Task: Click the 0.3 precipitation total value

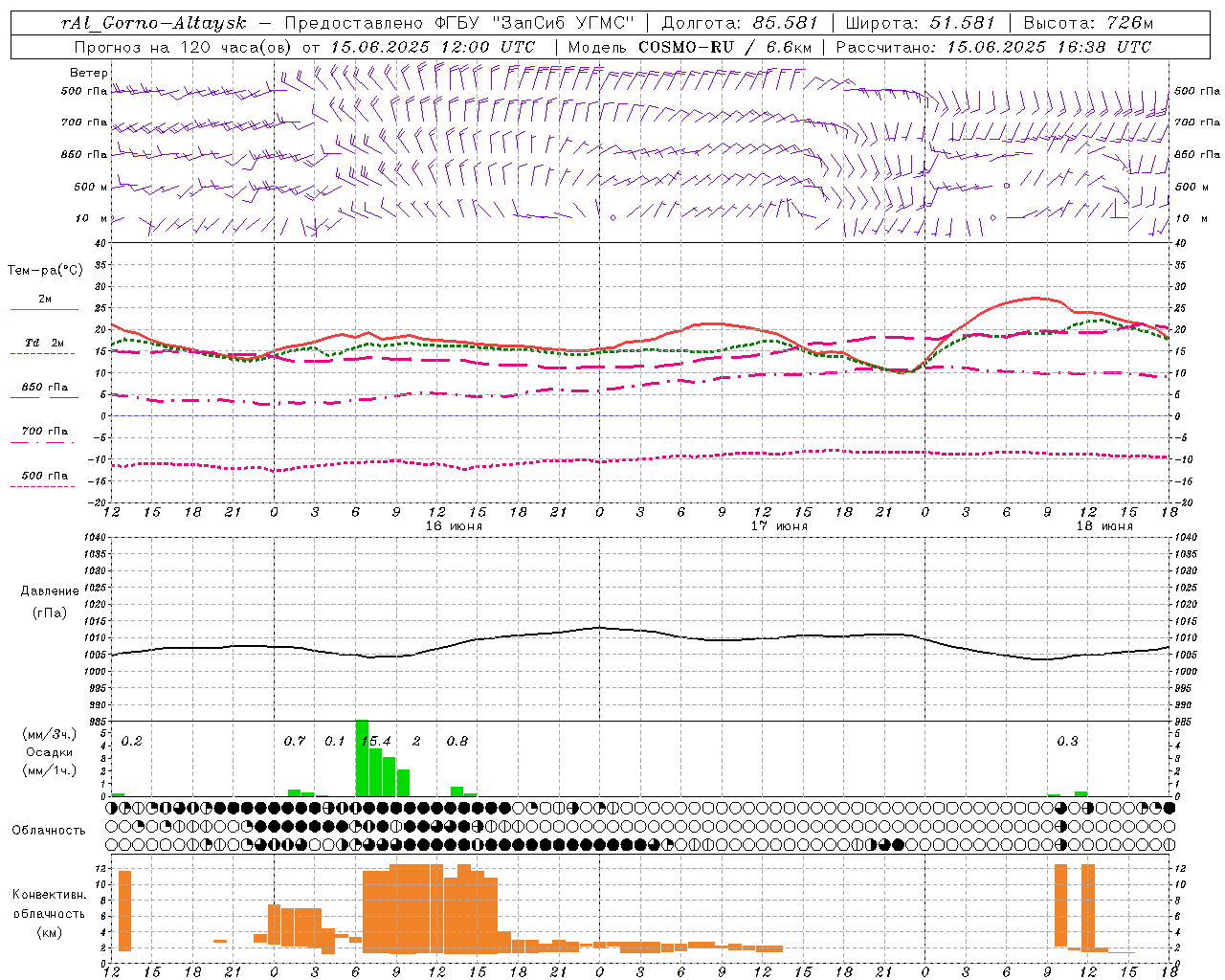Action: pos(1067,742)
